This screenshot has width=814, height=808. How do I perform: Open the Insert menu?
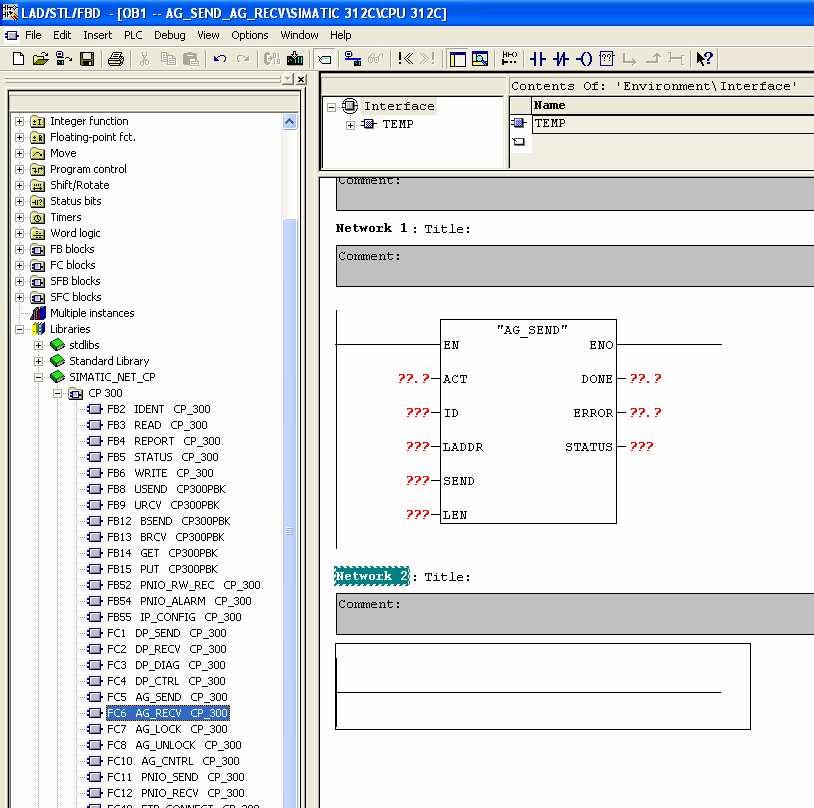pyautogui.click(x=98, y=35)
